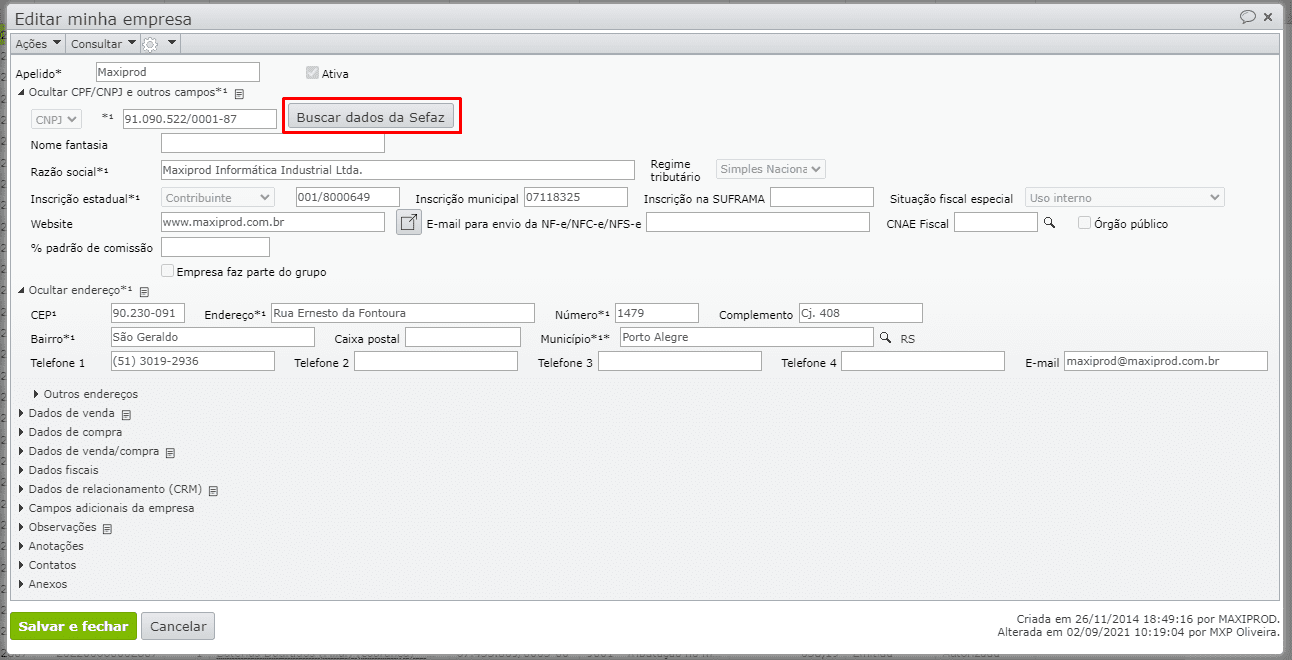
Task: Open the Consultar menu
Action: (x=103, y=44)
